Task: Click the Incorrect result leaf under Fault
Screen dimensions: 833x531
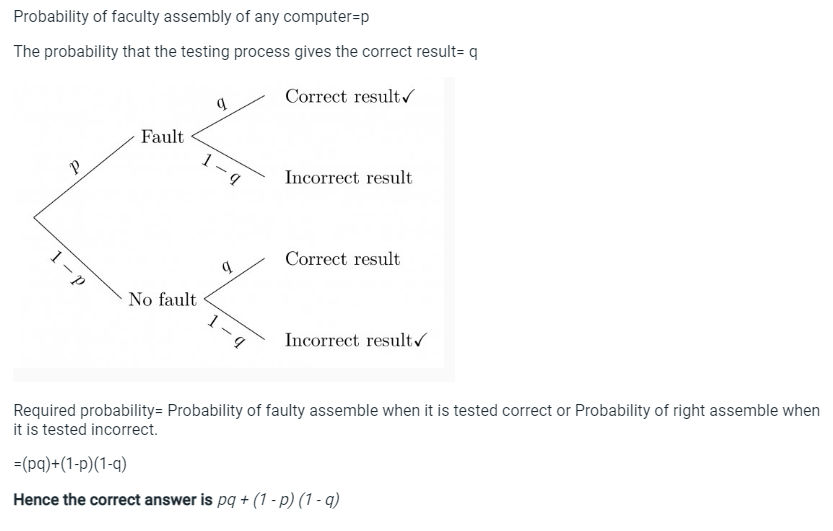Action: point(348,178)
